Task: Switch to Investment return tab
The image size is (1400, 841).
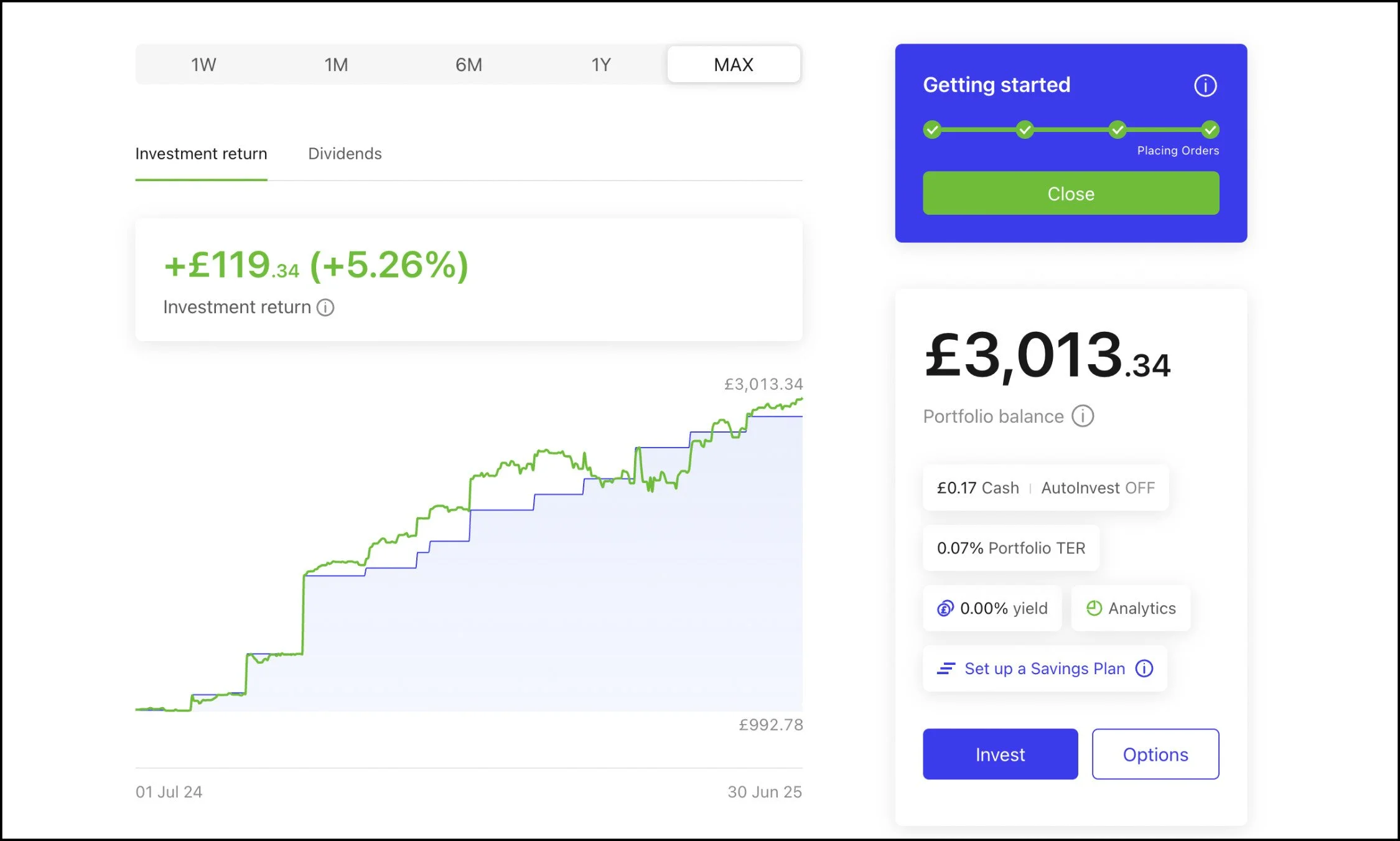Action: [x=201, y=154]
